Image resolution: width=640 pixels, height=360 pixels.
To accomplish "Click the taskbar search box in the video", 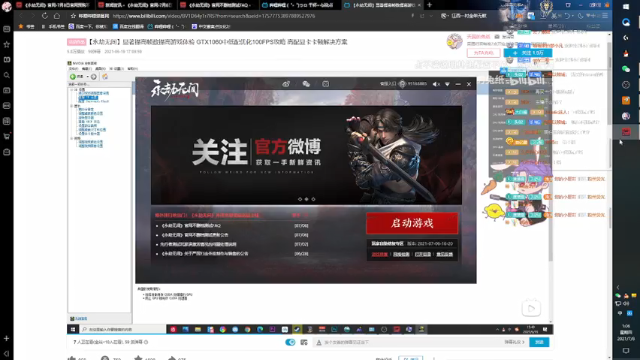I will pos(122,329).
